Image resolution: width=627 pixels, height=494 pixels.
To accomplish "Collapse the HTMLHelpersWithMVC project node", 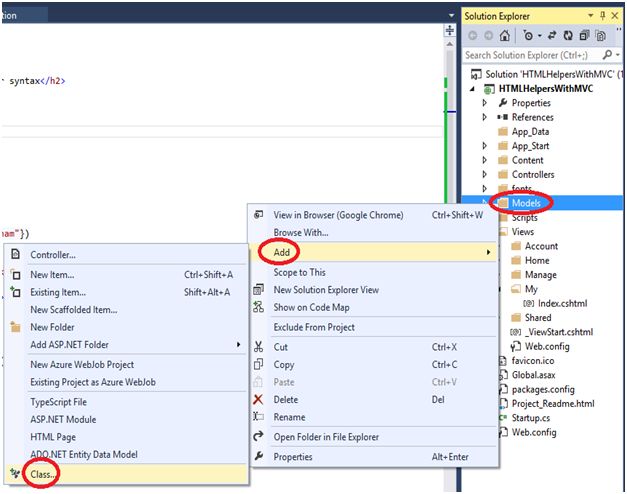I will click(x=473, y=88).
